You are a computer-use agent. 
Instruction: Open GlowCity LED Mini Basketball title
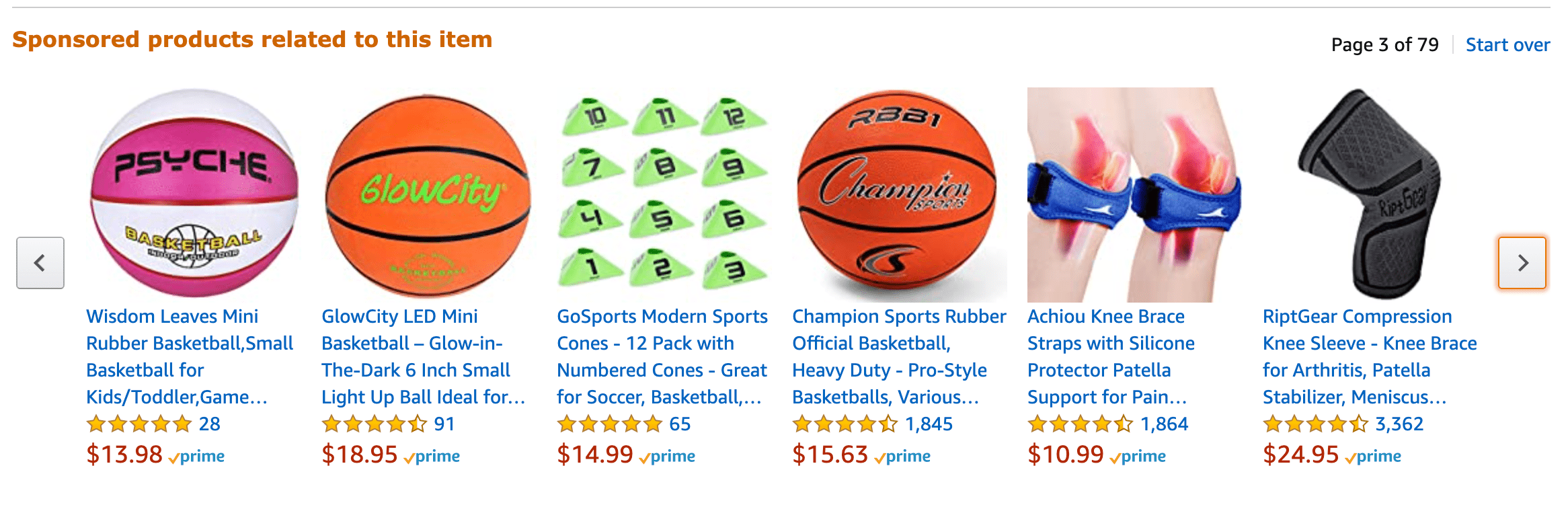pos(422,356)
